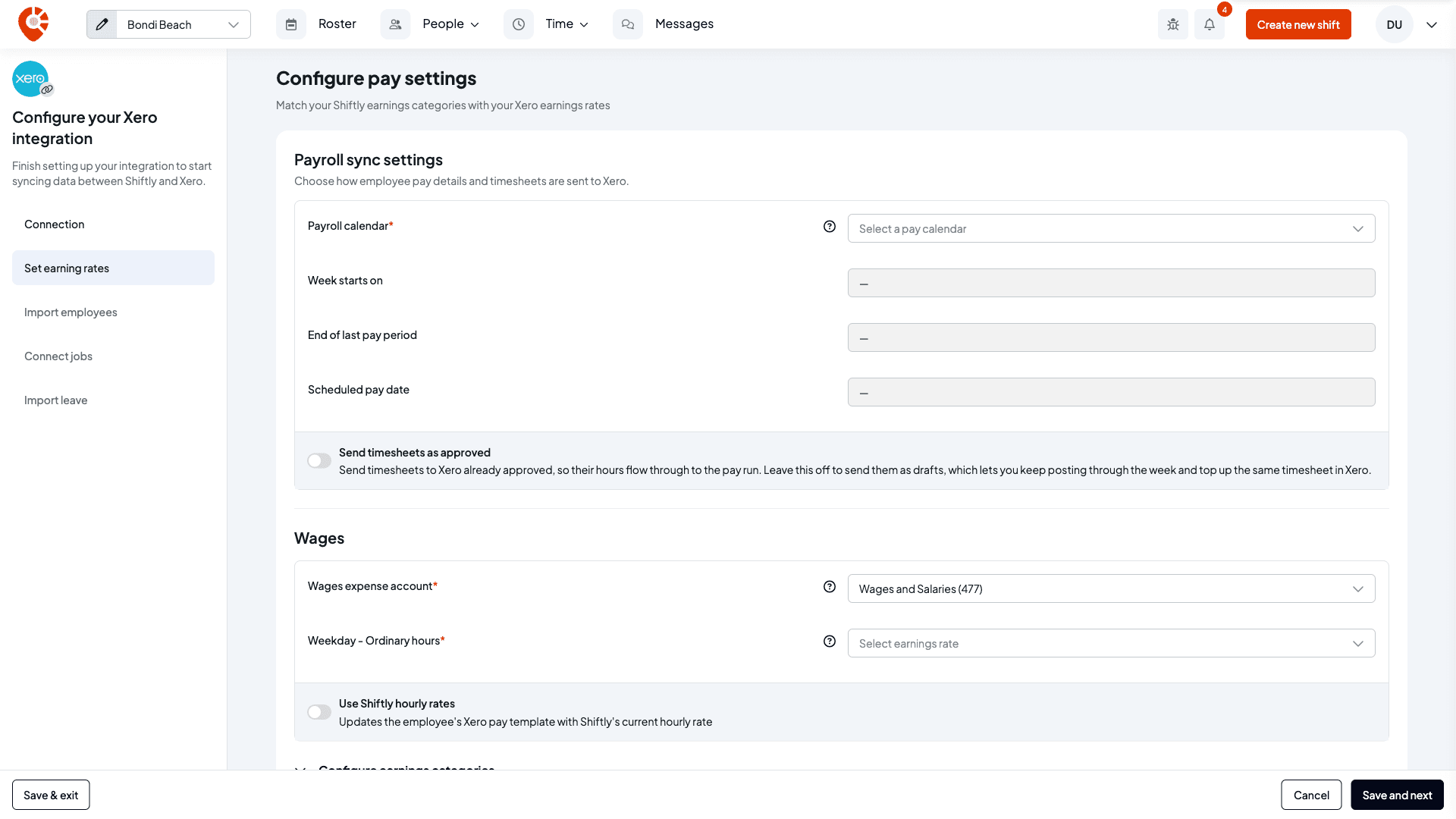This screenshot has height=819, width=1456.
Task: Show help for Weekday - Ordinary hours
Action: point(830,641)
